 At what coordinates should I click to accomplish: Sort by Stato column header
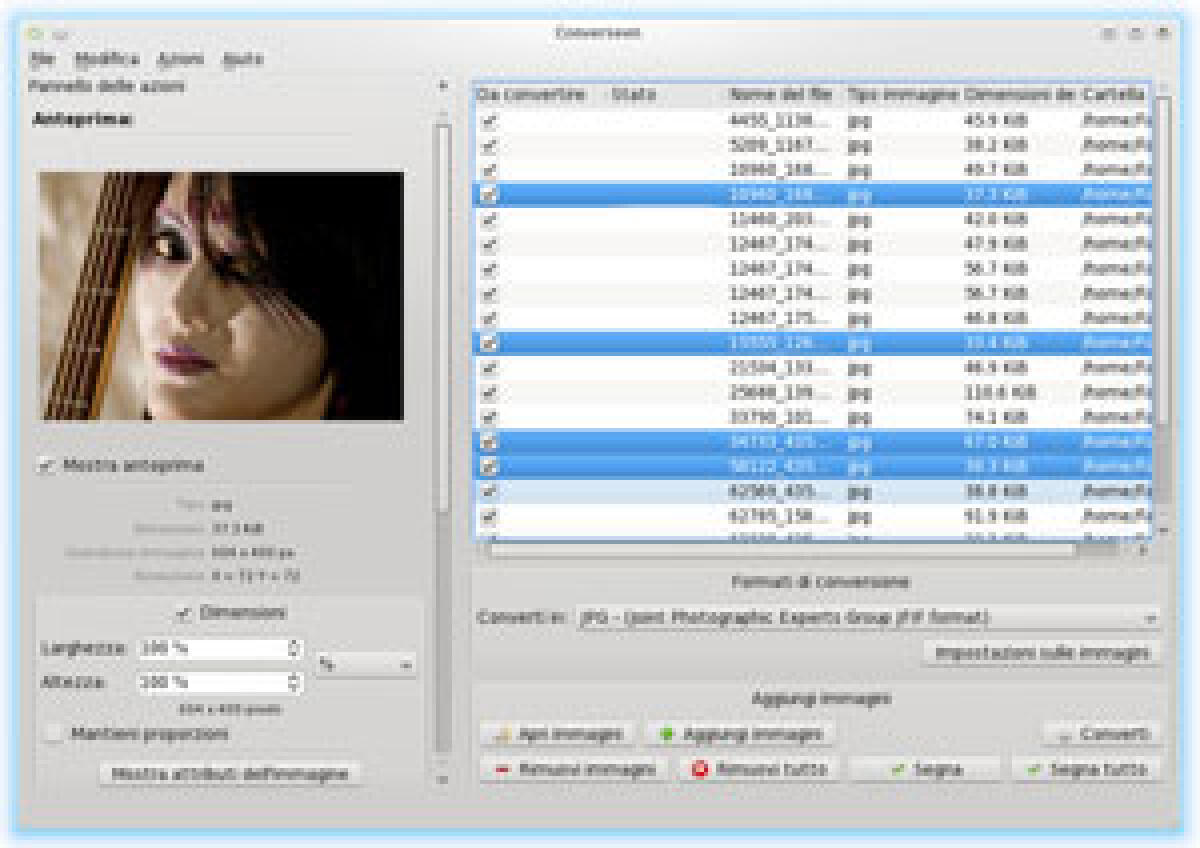[667, 95]
